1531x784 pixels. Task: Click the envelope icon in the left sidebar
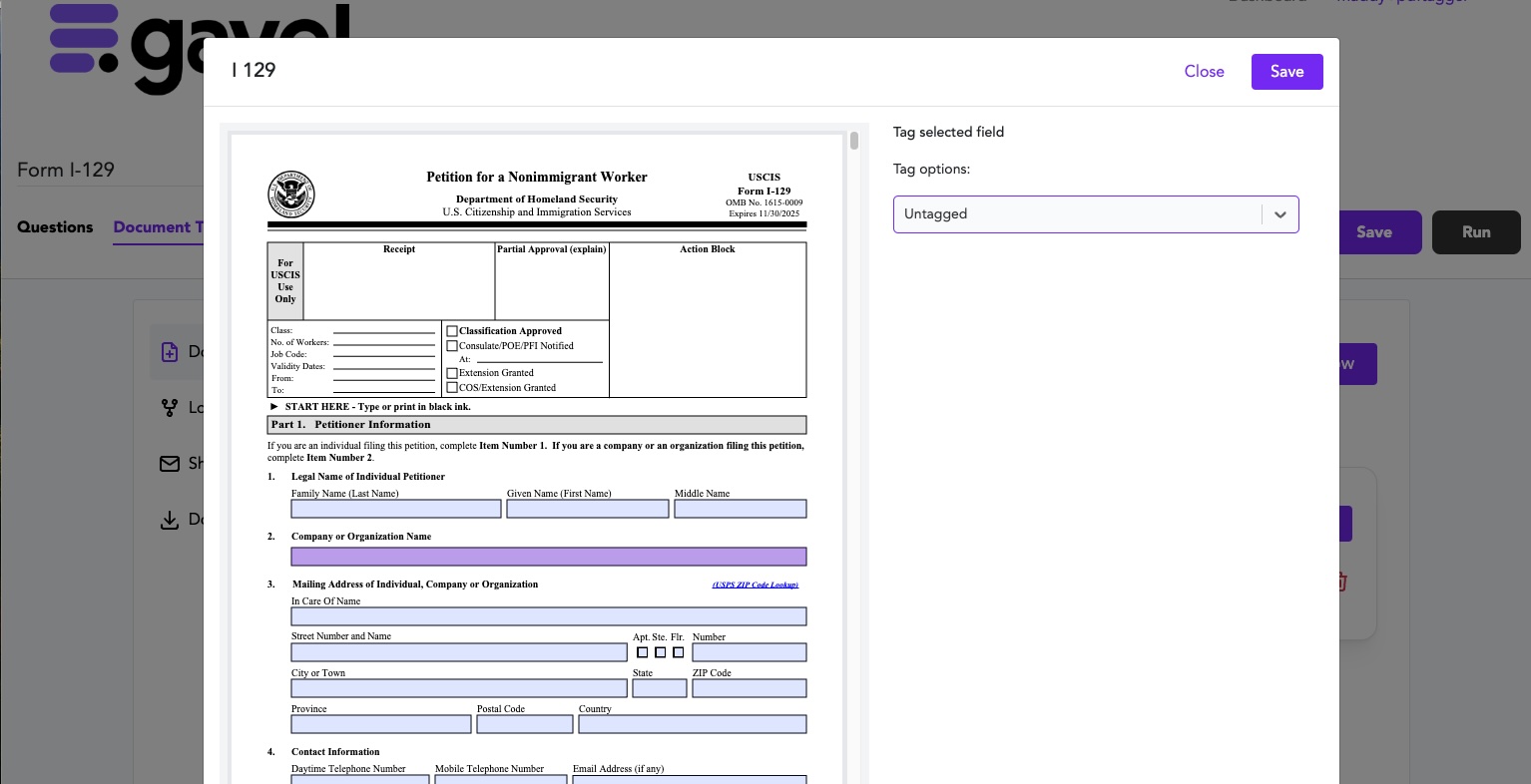[170, 464]
